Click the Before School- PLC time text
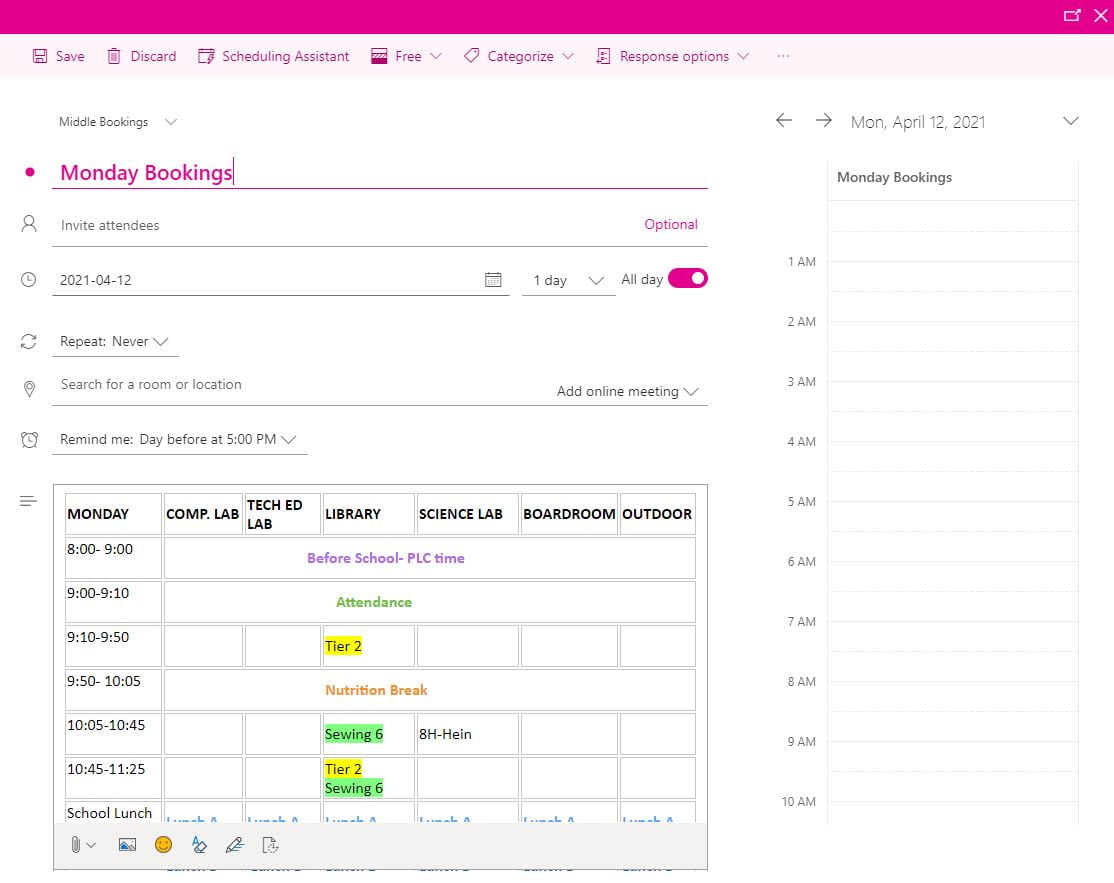This screenshot has height=883, width=1114. click(386, 558)
